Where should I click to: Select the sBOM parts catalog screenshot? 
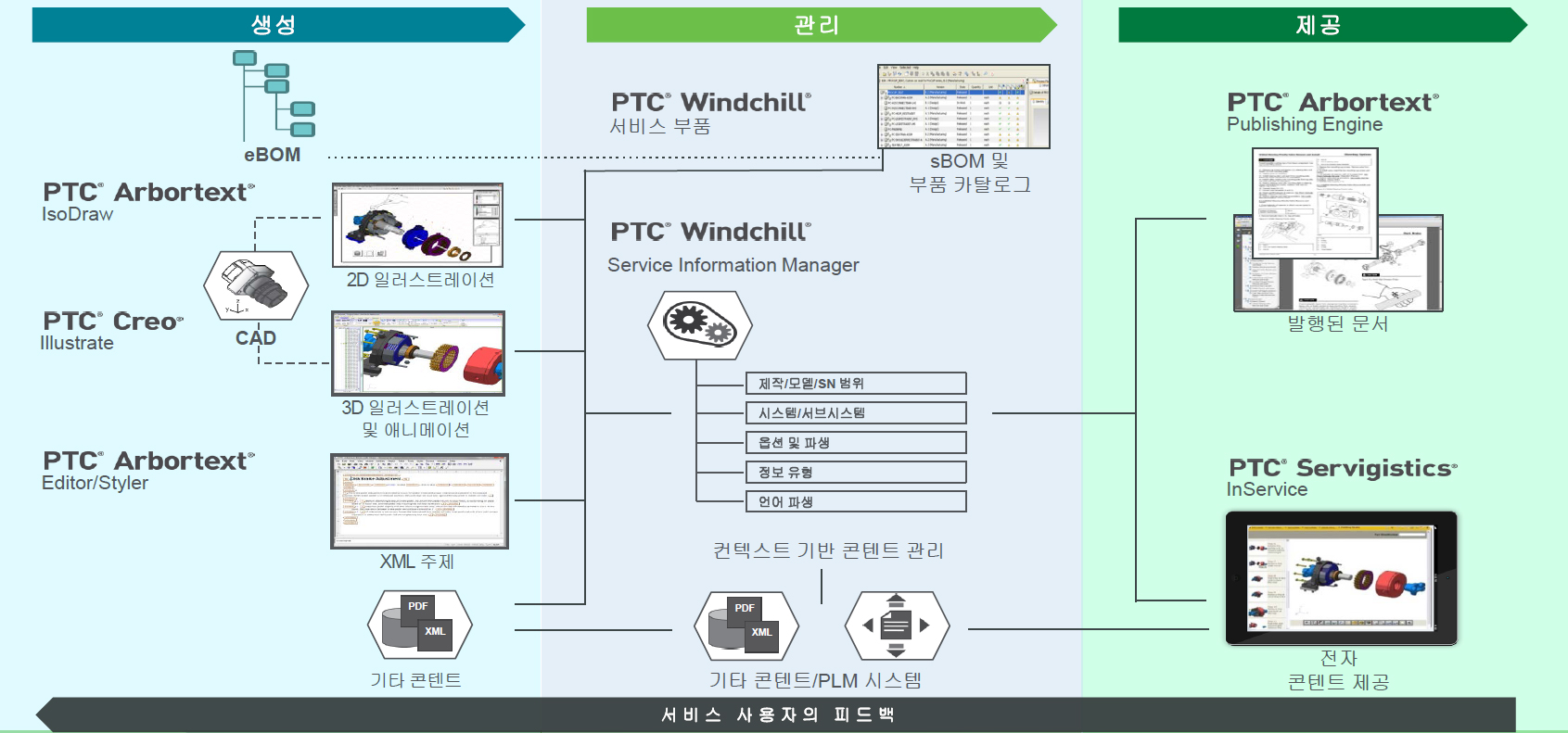click(x=963, y=107)
